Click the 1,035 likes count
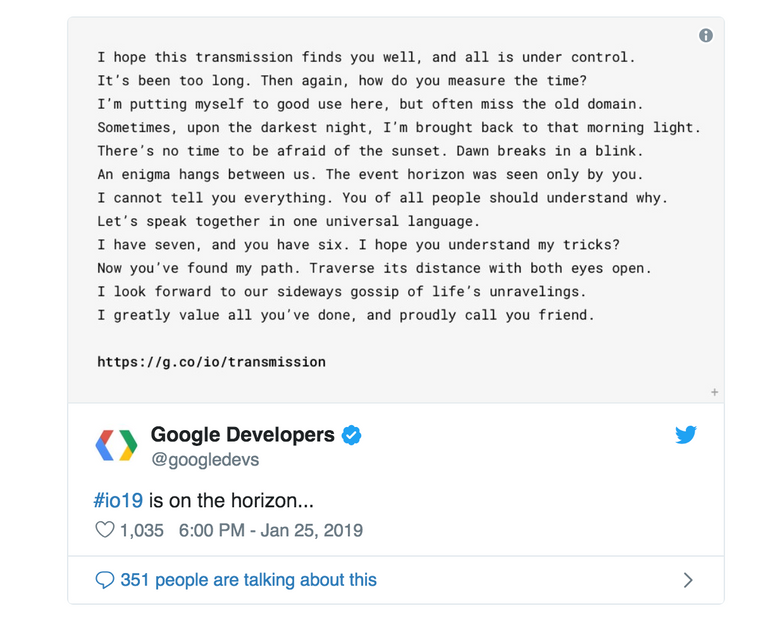Image resolution: width=768 pixels, height=630 pixels. point(141,530)
